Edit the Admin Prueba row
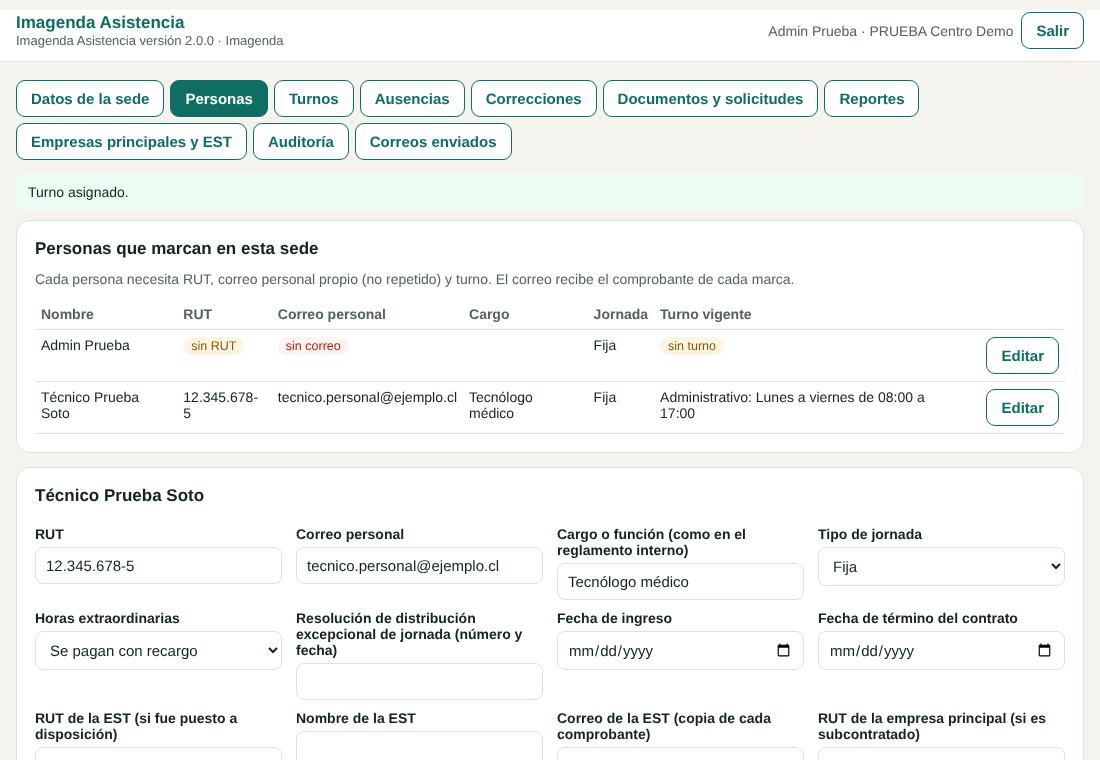Viewport: 1100px width, 760px height. click(1022, 356)
